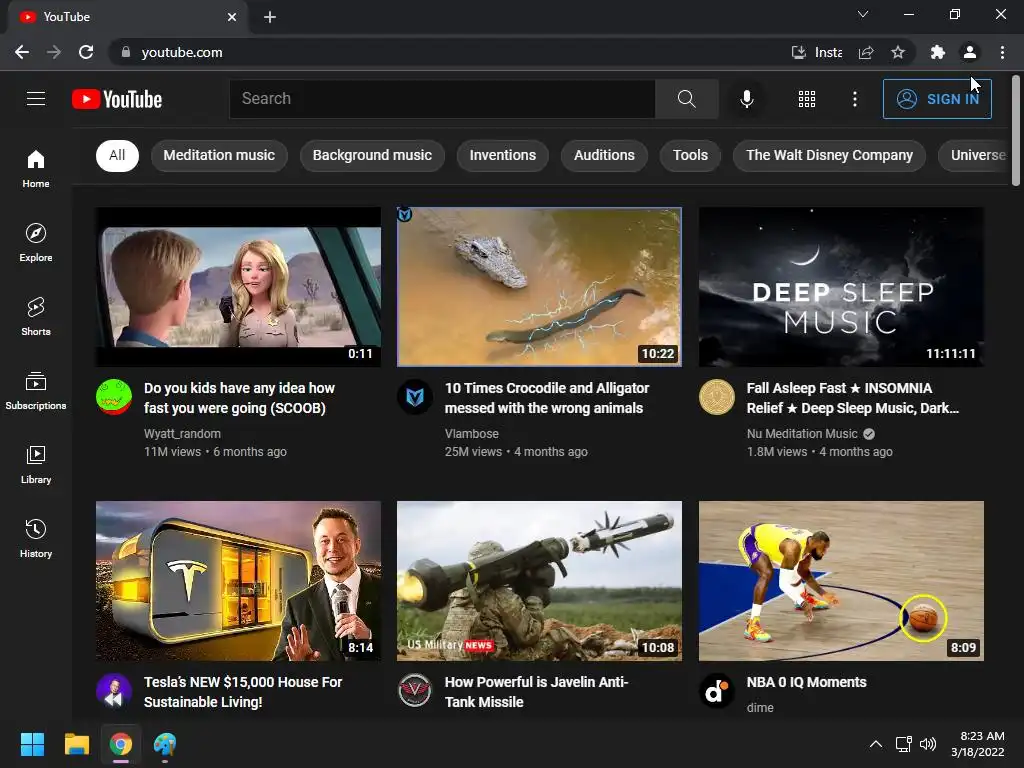The image size is (1024, 768).
Task: Select Inventions chip
Action: (503, 155)
